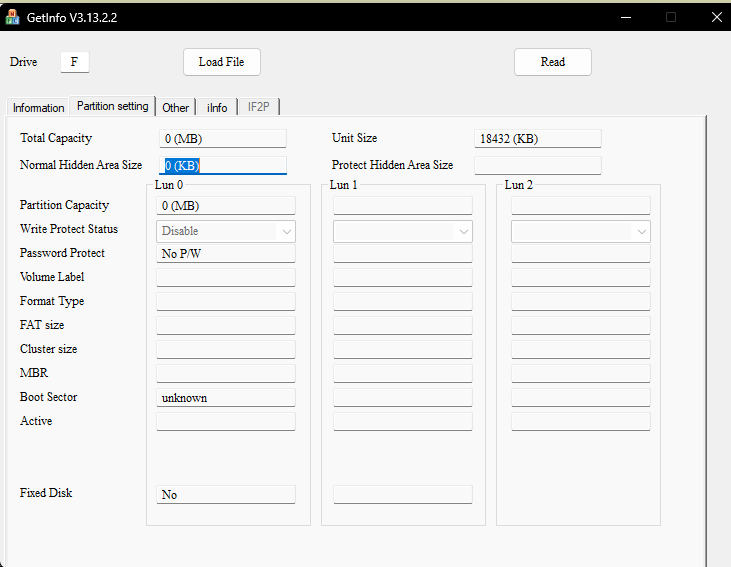
Task: Click the Protect Hidden Area Size field
Action: (538, 166)
